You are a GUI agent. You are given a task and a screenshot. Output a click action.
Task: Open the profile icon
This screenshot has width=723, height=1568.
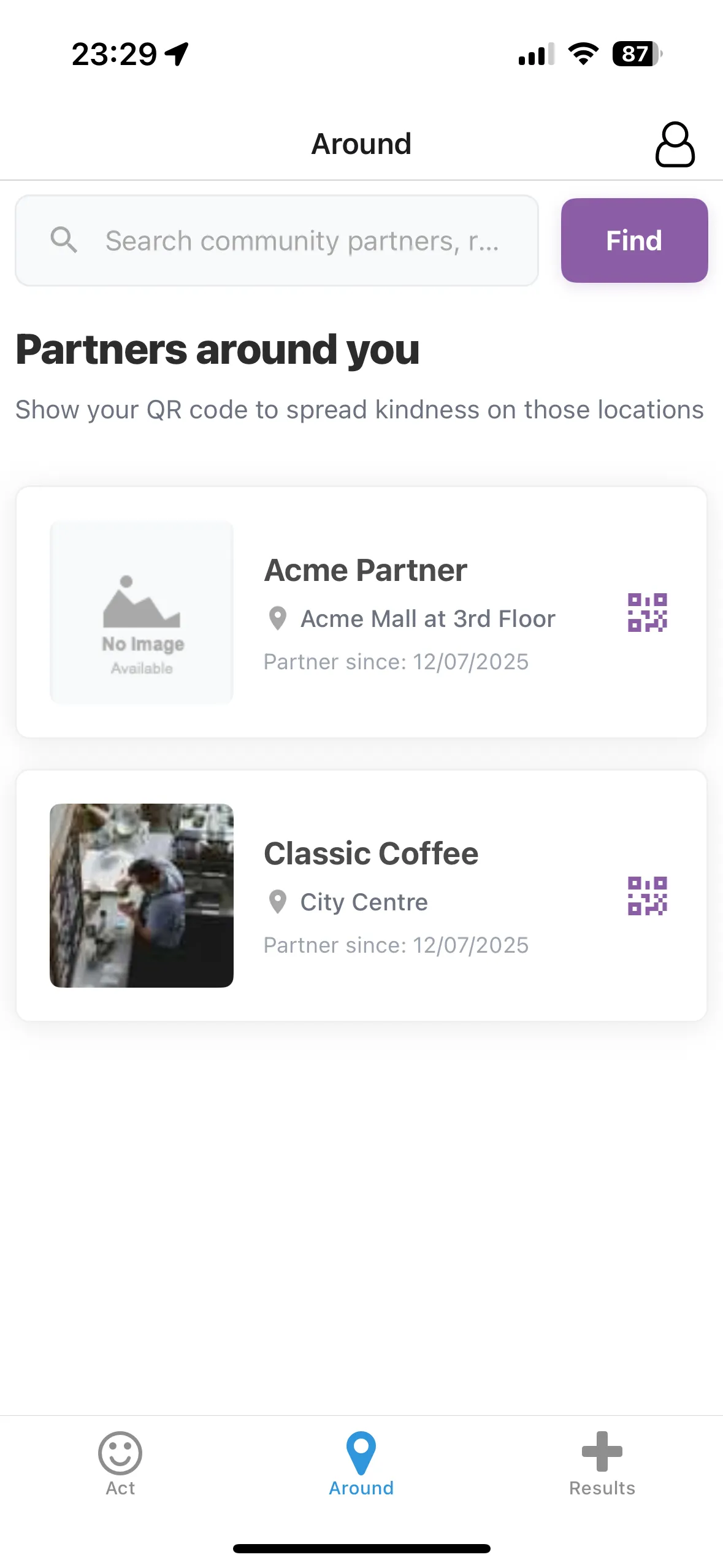click(675, 145)
